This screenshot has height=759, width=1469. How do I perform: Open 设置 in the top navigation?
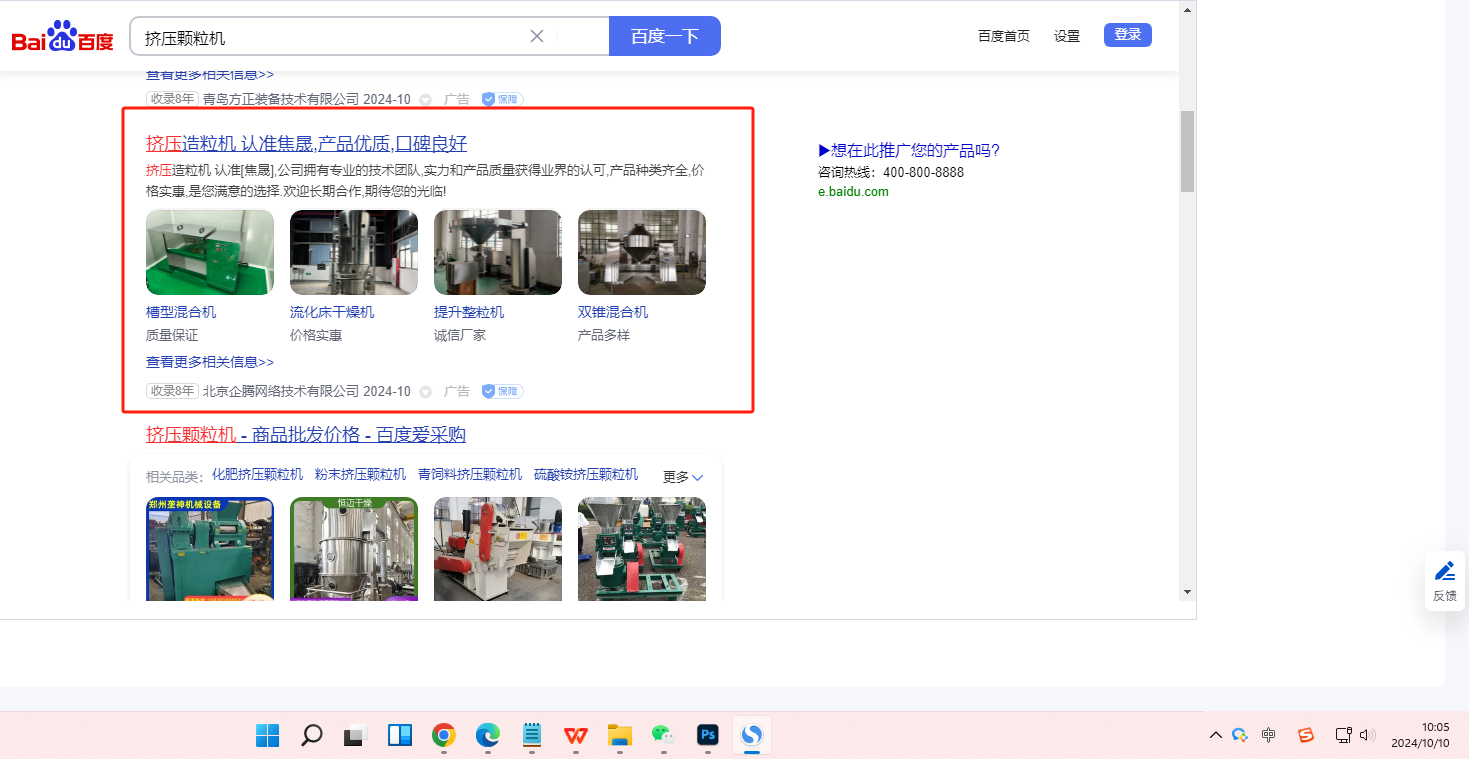tap(1067, 36)
